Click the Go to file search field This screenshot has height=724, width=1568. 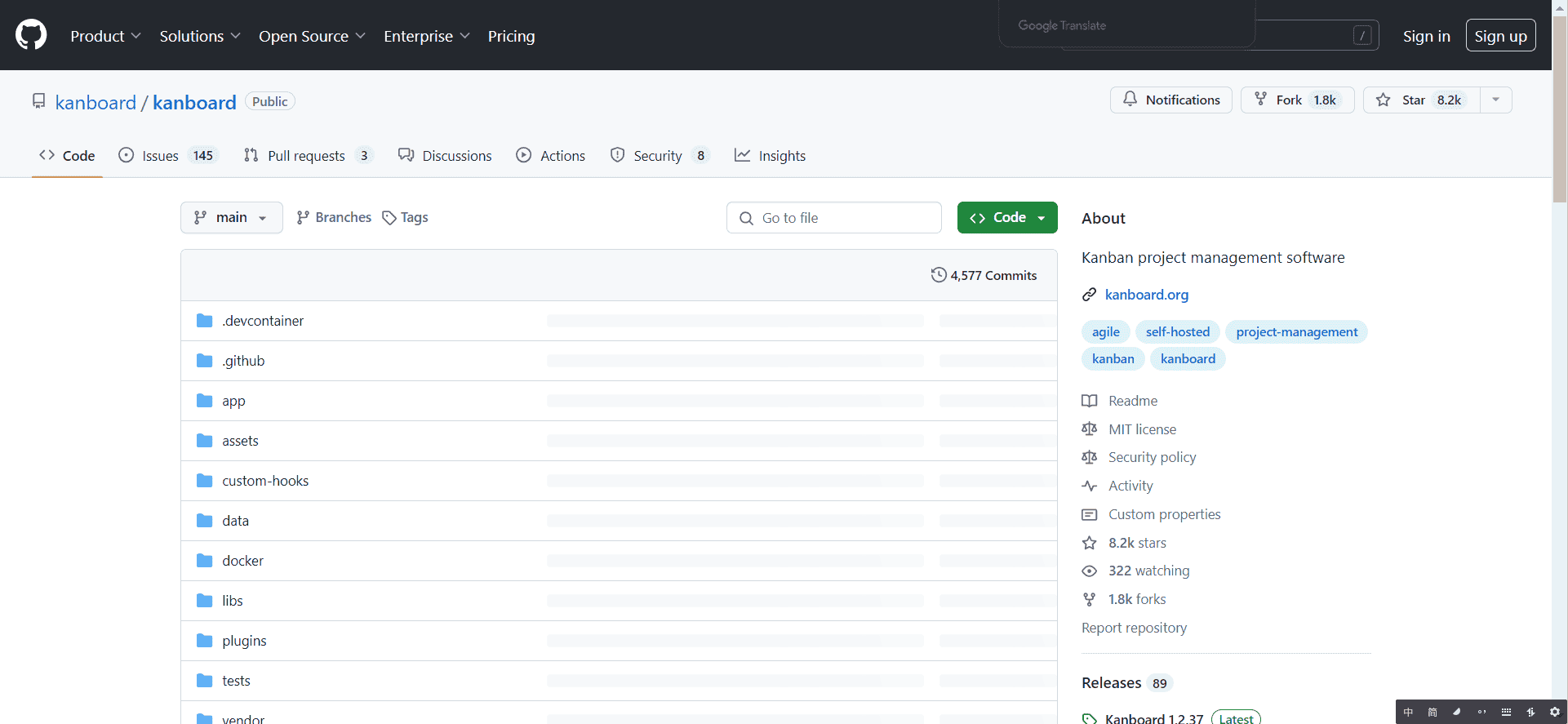(x=833, y=218)
